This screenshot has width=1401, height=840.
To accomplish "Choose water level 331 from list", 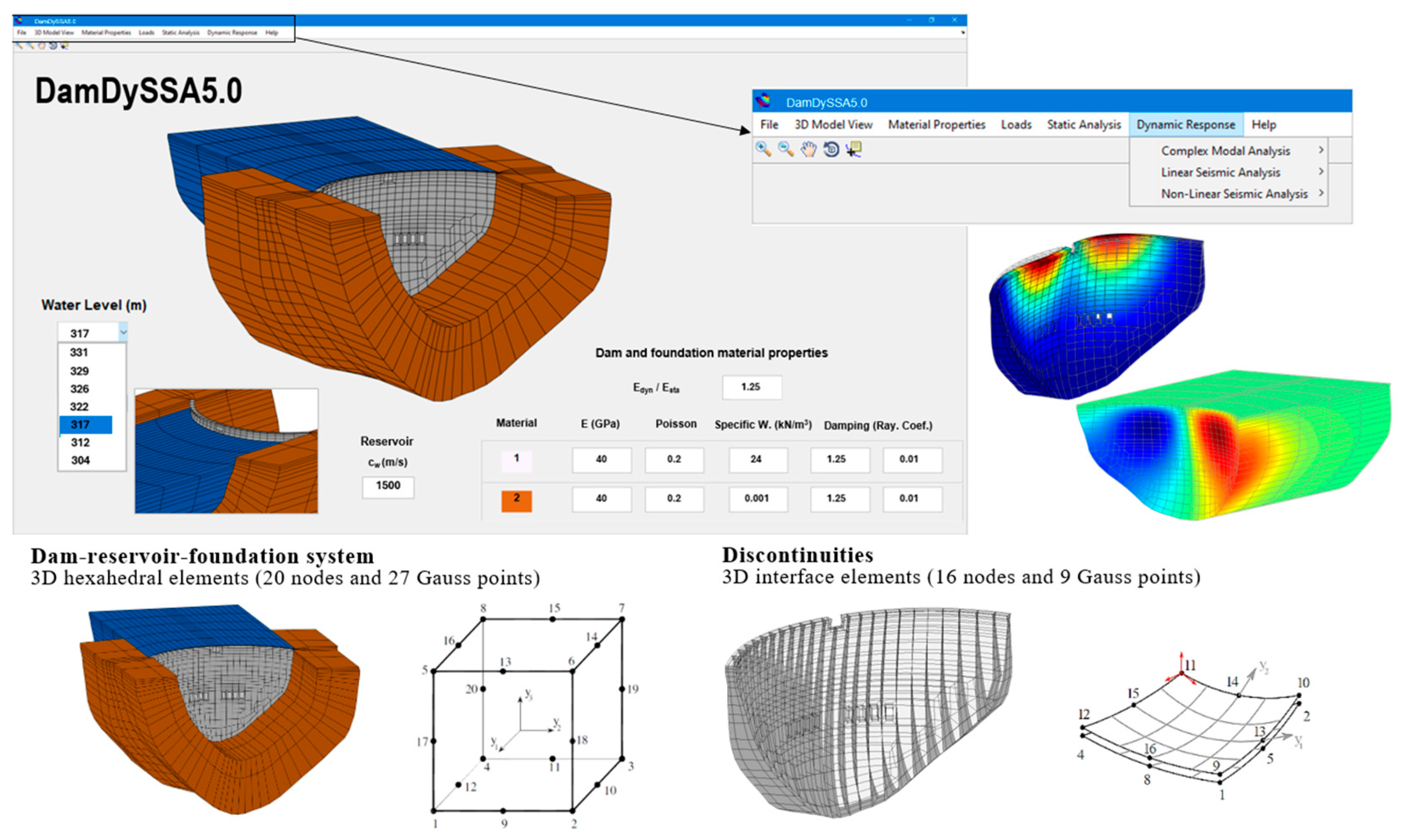I will pos(79,353).
